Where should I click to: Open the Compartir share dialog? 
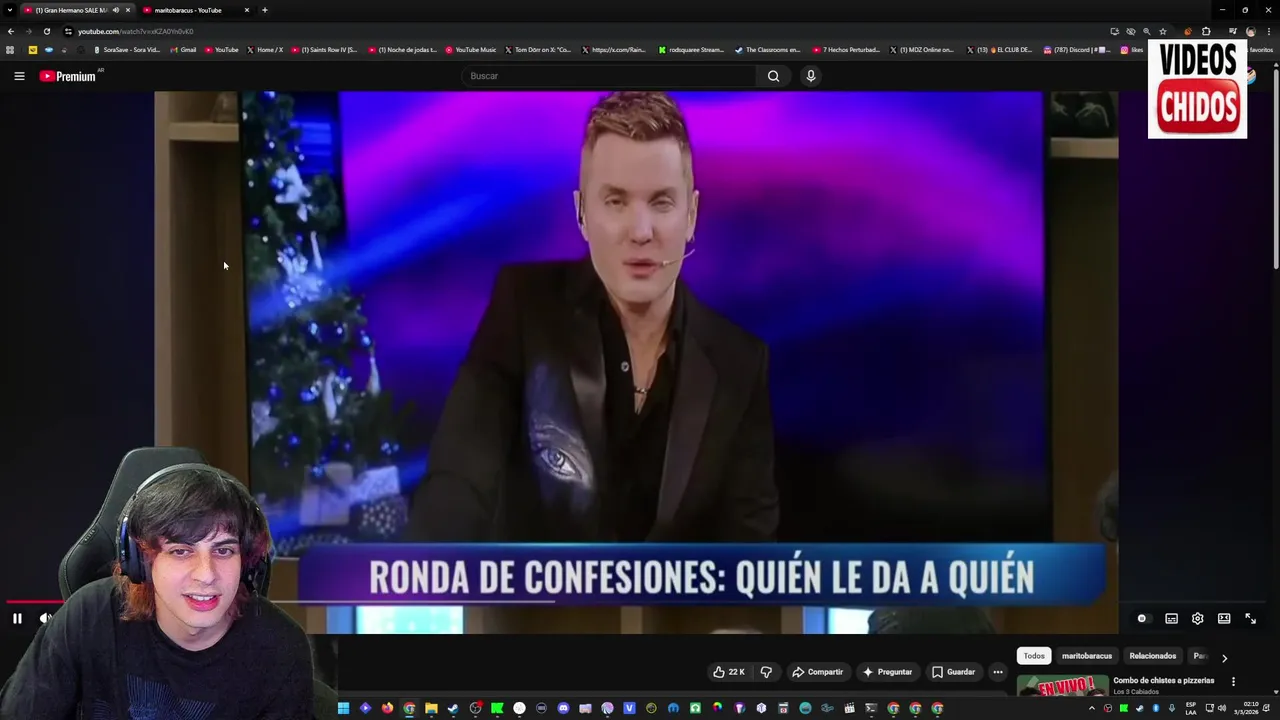817,672
